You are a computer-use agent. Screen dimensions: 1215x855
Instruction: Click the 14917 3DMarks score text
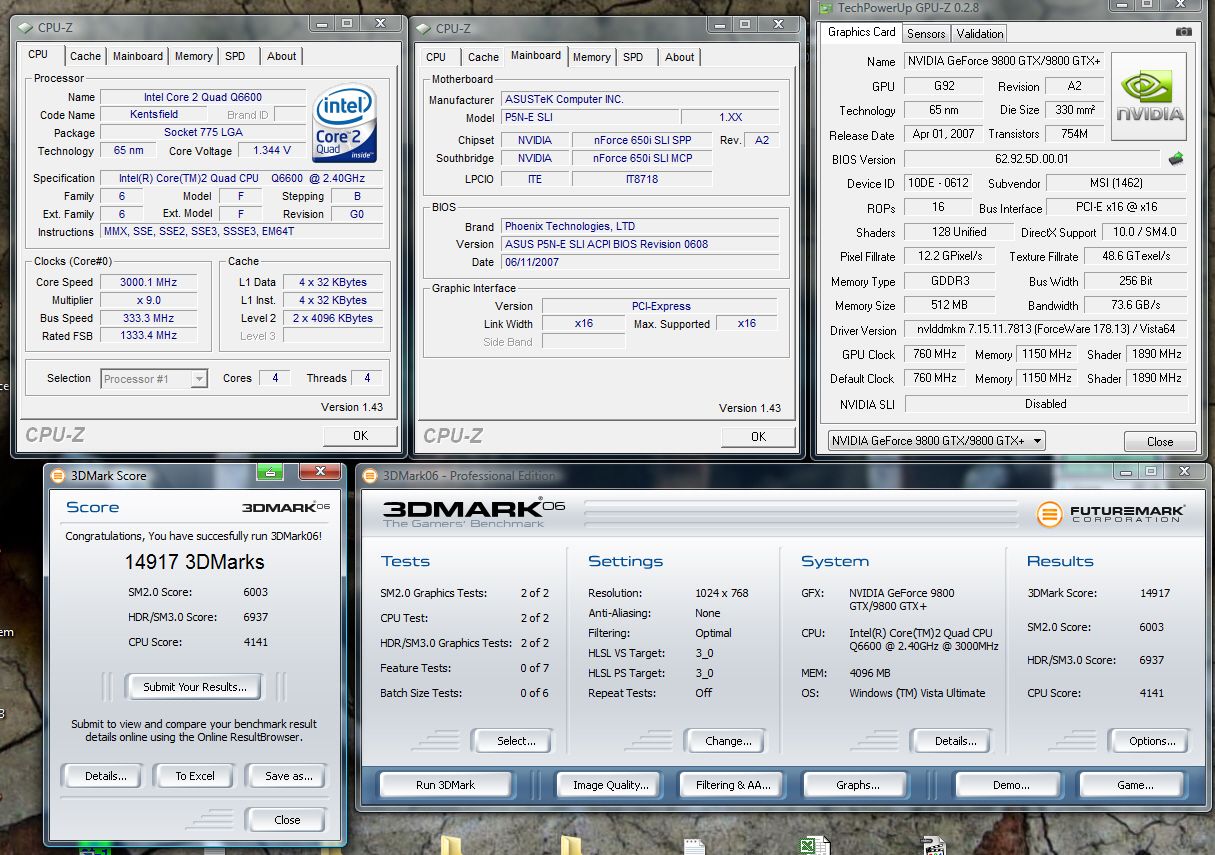(196, 562)
